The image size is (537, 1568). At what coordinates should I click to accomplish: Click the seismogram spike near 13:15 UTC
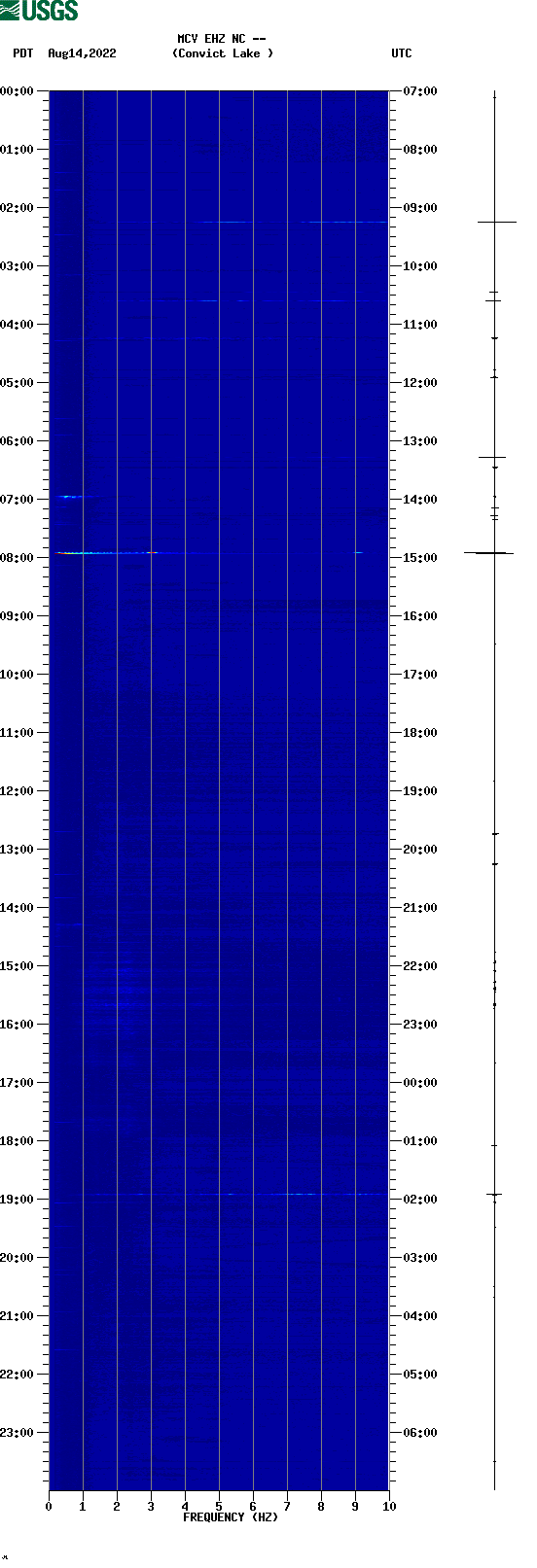click(x=492, y=457)
